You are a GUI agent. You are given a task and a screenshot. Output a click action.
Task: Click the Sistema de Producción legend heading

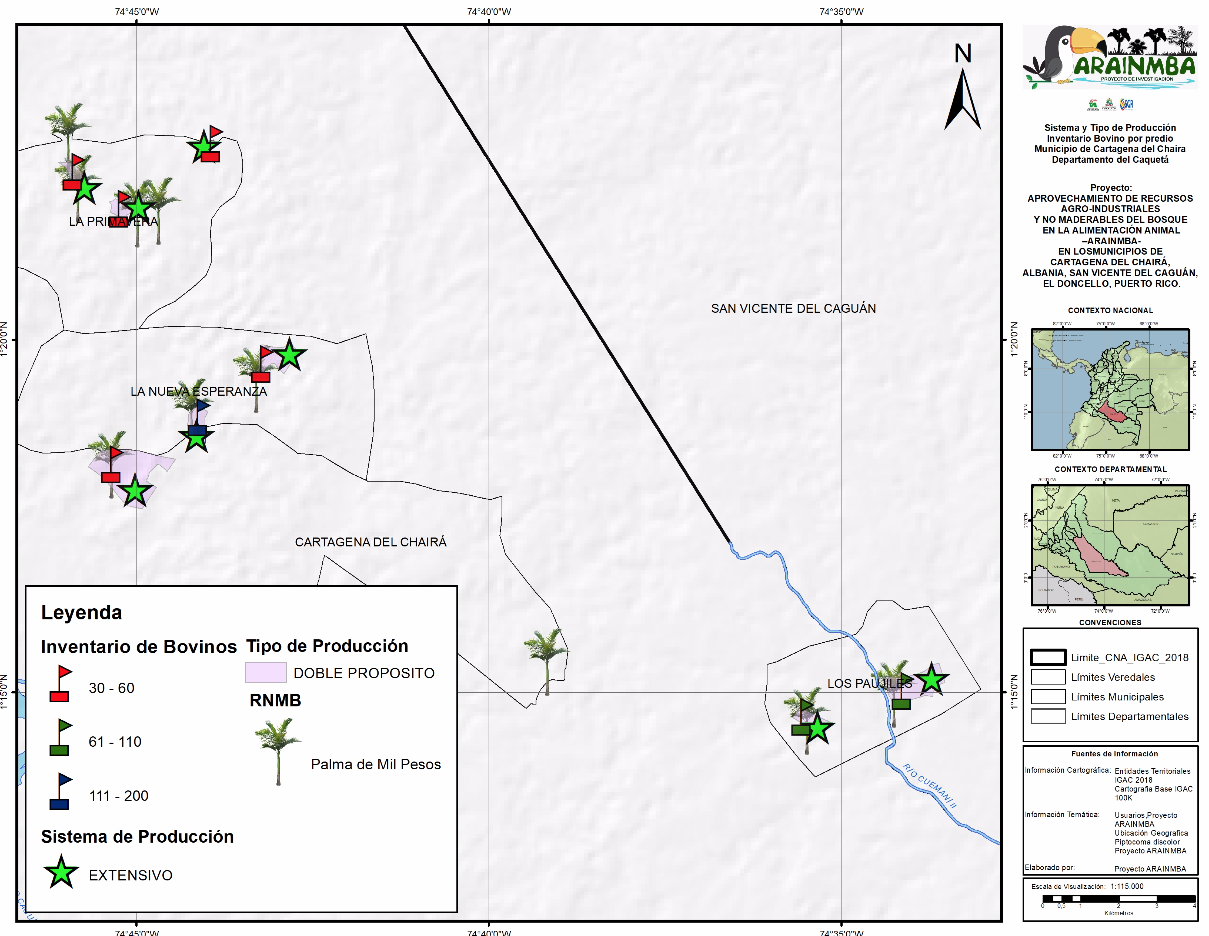137,837
